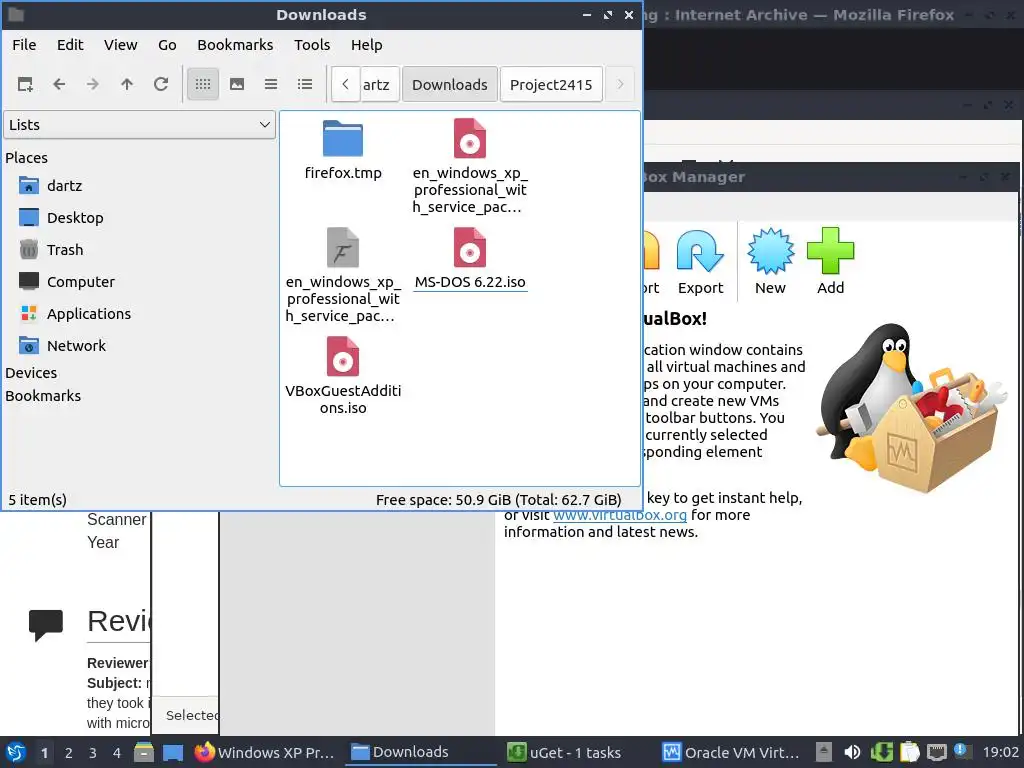Click '5 item(s)' status bar text
The image size is (1024, 768).
point(37,500)
